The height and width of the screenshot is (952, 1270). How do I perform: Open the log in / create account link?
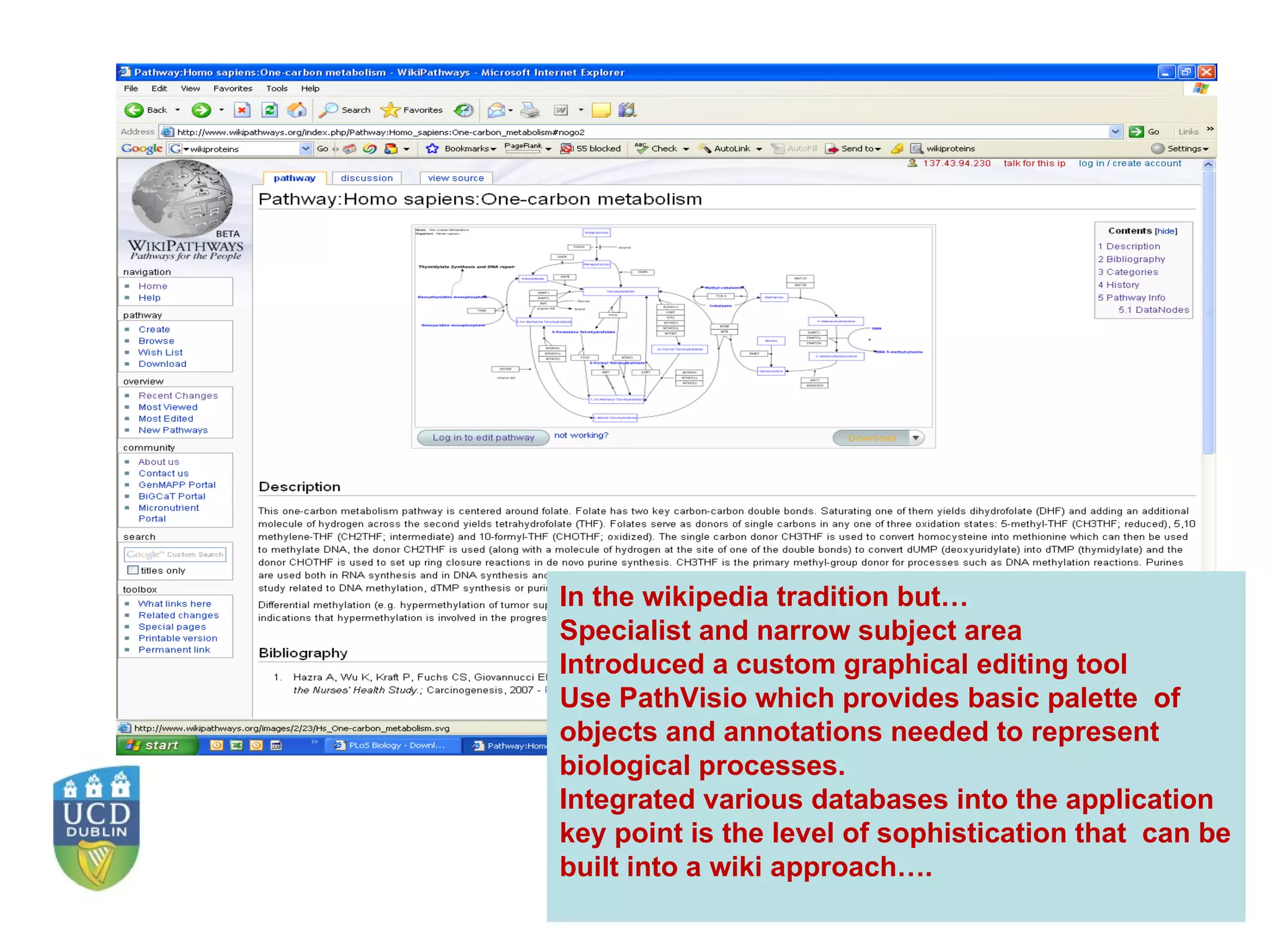pyautogui.click(x=1130, y=163)
